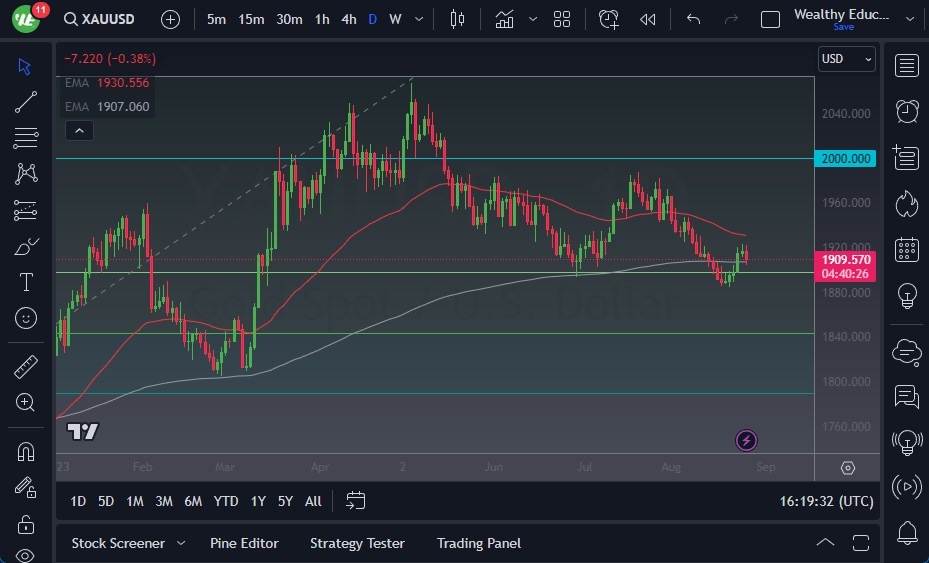
Task: Switch to the Pine Editor tab
Action: [x=244, y=543]
